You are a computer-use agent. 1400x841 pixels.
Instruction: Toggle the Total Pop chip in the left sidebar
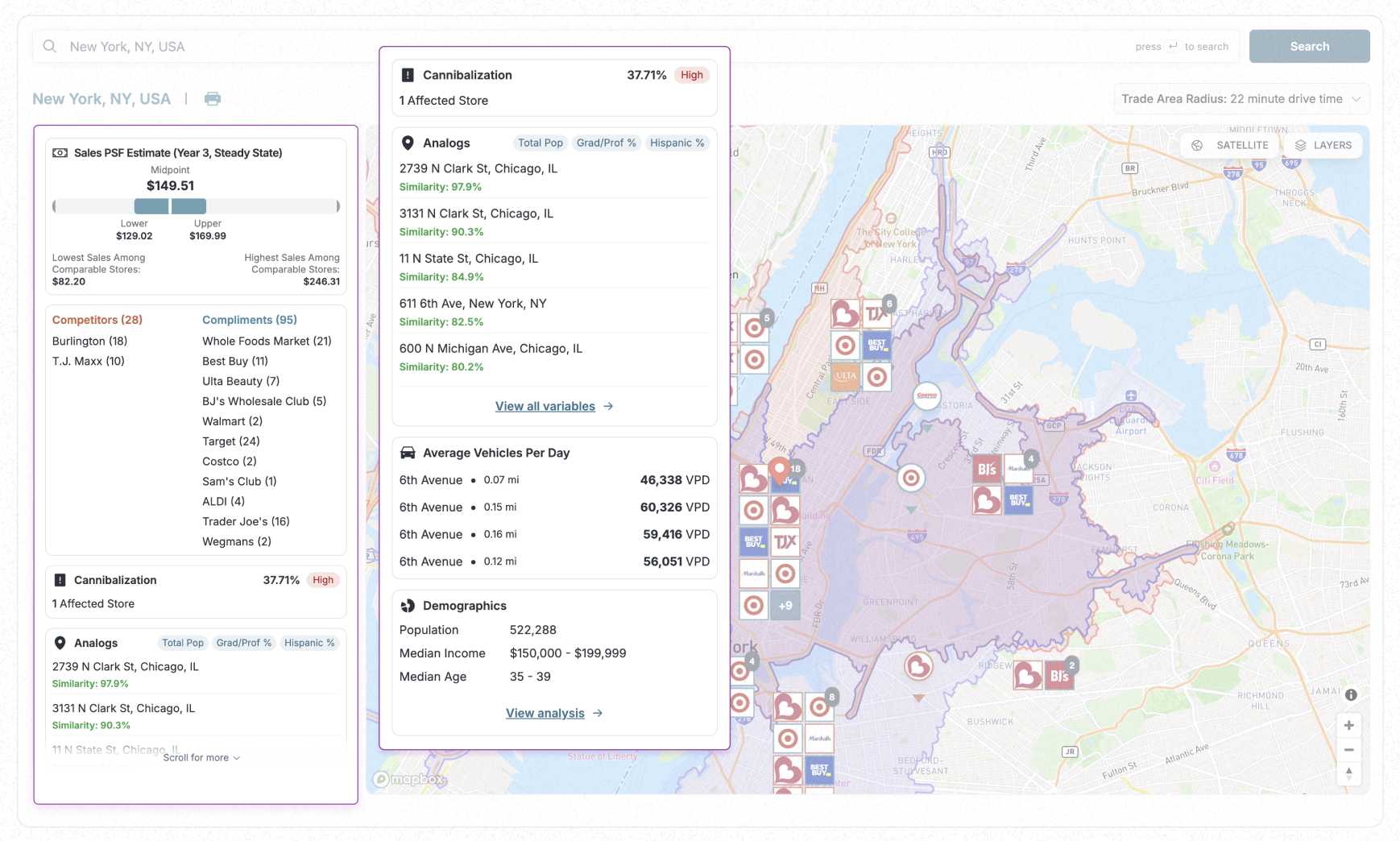click(183, 643)
